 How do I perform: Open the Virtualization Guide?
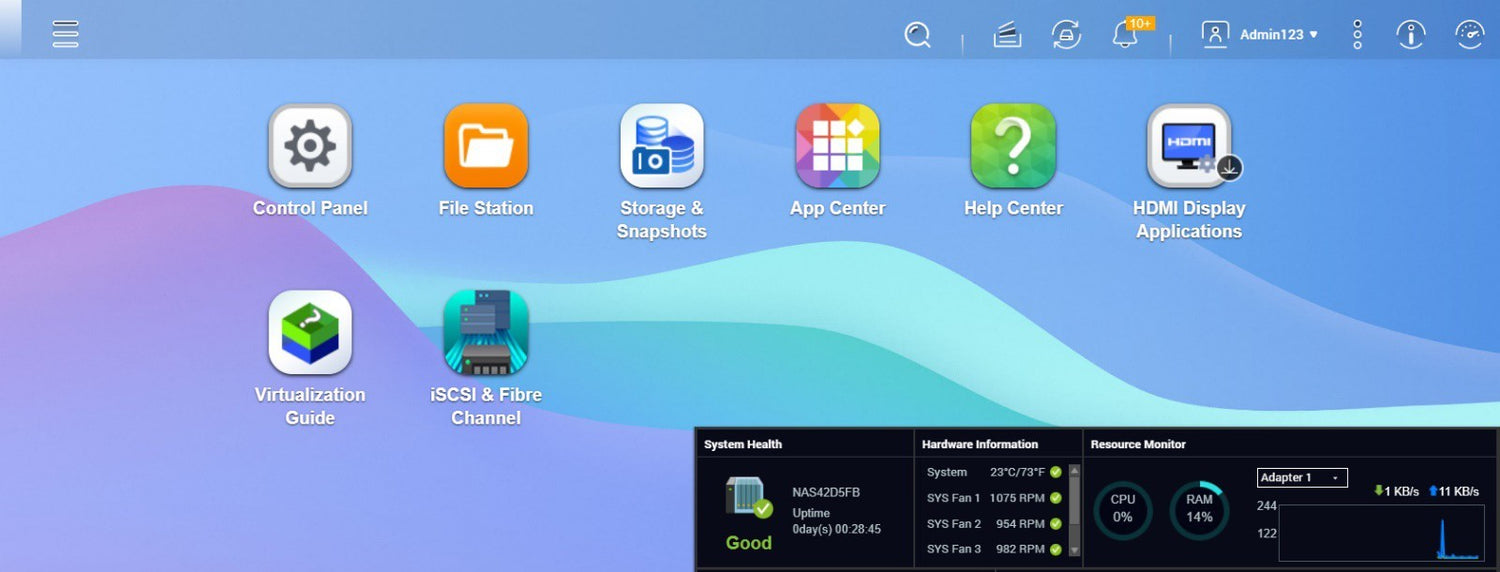click(310, 332)
